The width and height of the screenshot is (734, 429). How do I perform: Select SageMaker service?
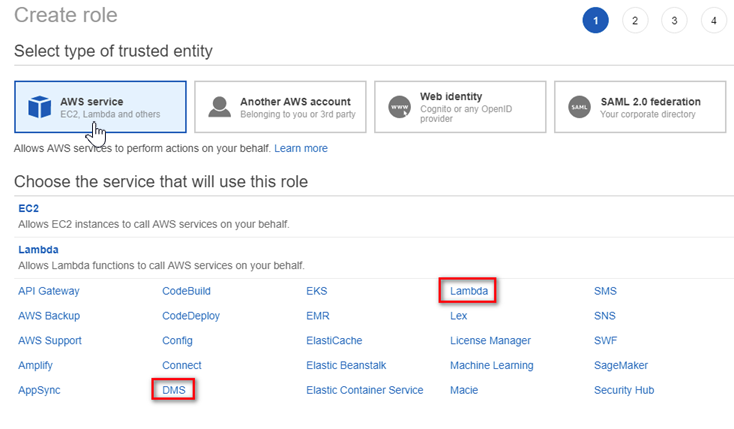tap(621, 365)
